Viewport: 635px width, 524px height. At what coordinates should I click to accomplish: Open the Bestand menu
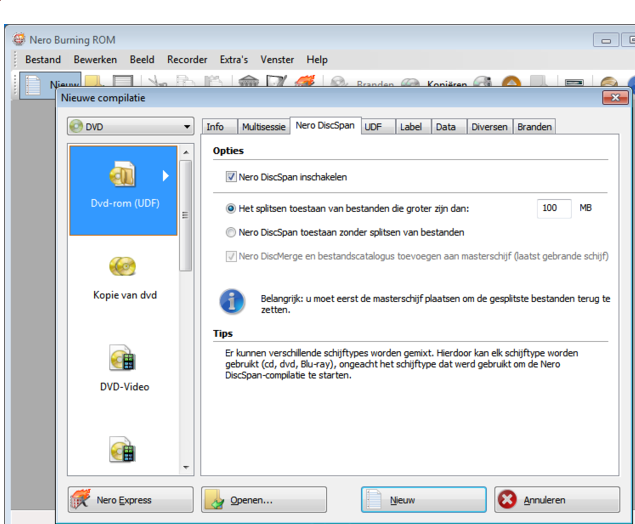pyautogui.click(x=43, y=60)
